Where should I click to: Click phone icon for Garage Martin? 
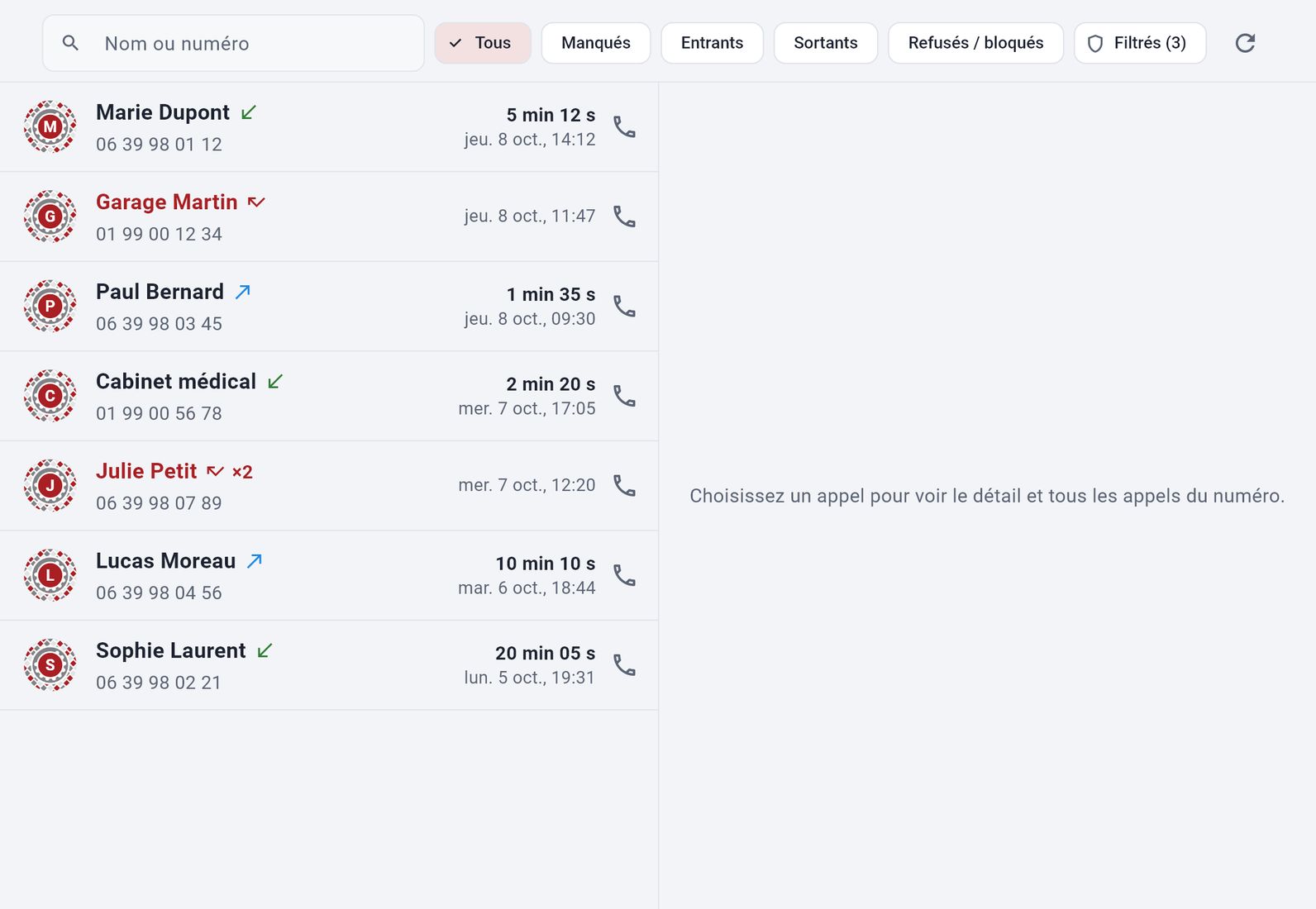(x=625, y=217)
